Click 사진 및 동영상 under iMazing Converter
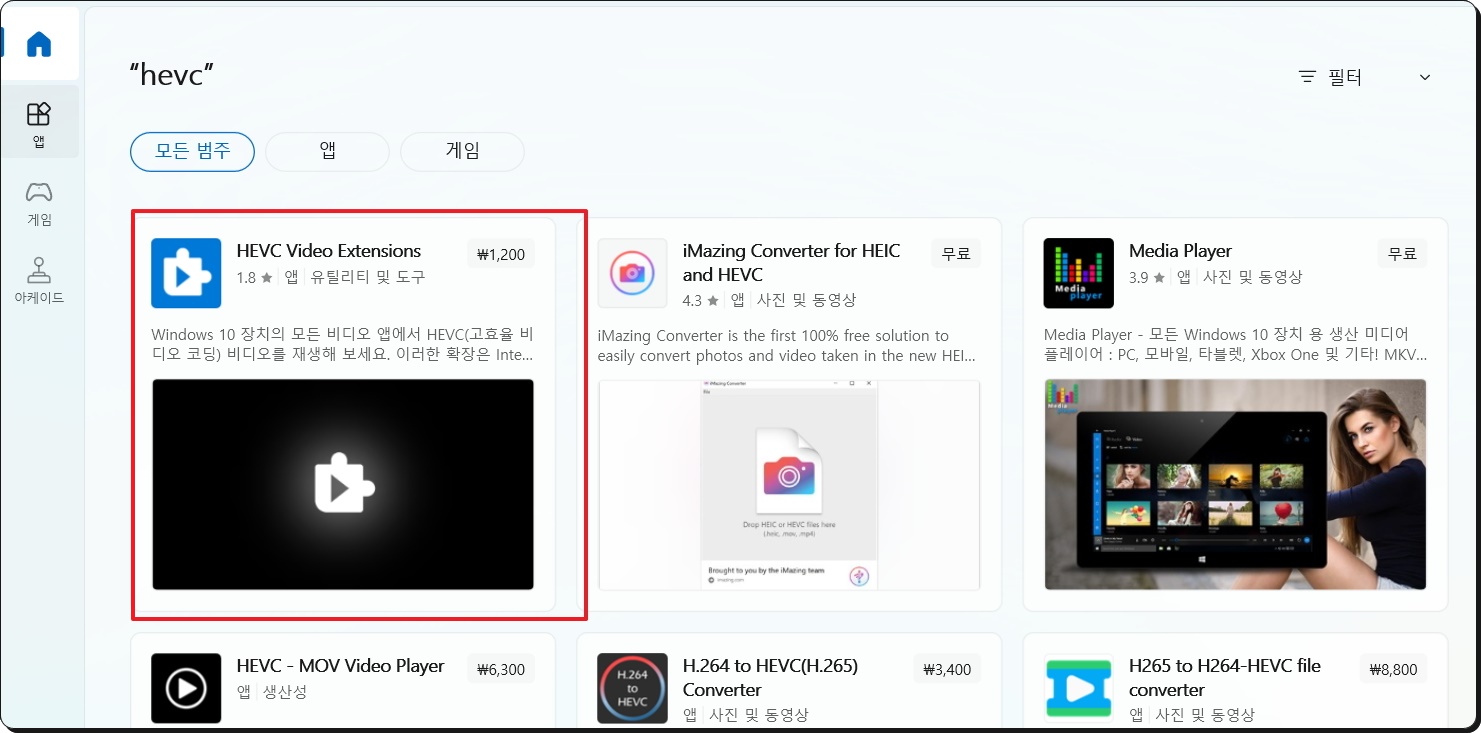 806,300
